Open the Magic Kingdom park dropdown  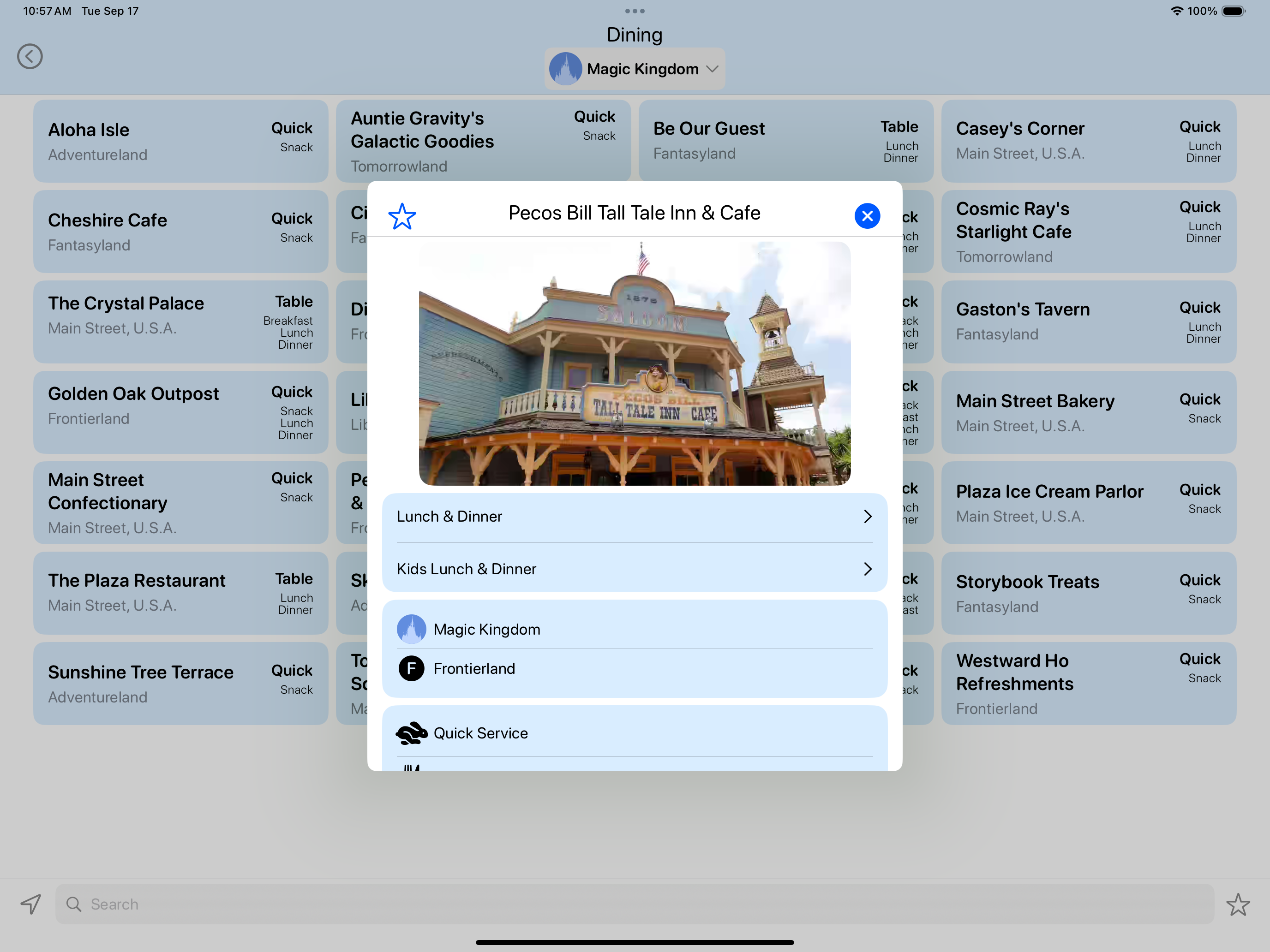[x=635, y=69]
